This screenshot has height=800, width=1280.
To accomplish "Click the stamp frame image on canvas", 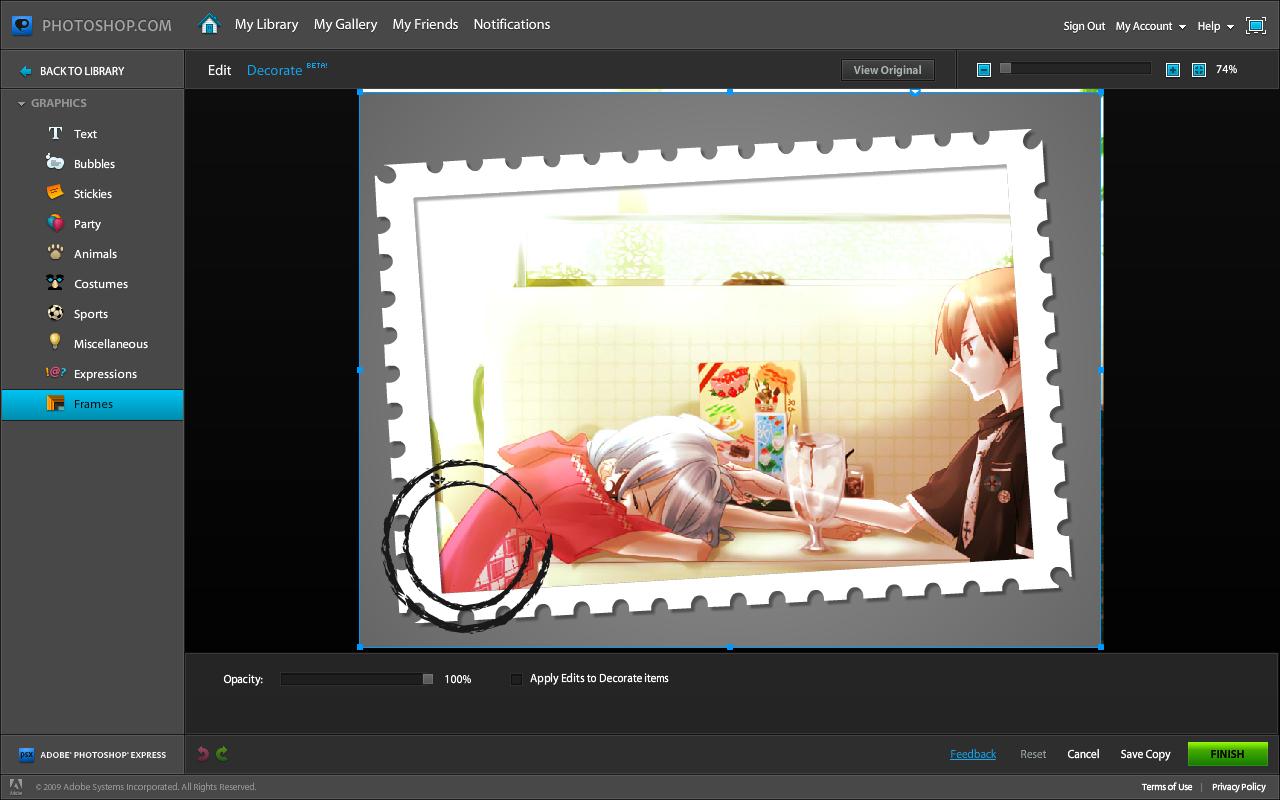I will tap(730, 370).
